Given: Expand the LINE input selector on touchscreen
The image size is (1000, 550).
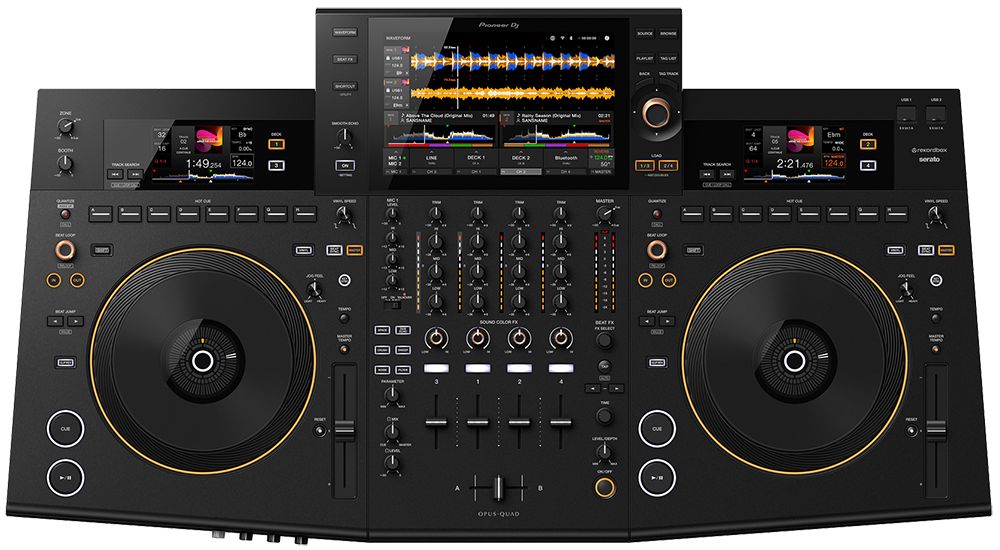Looking at the screenshot, I should point(431,159).
